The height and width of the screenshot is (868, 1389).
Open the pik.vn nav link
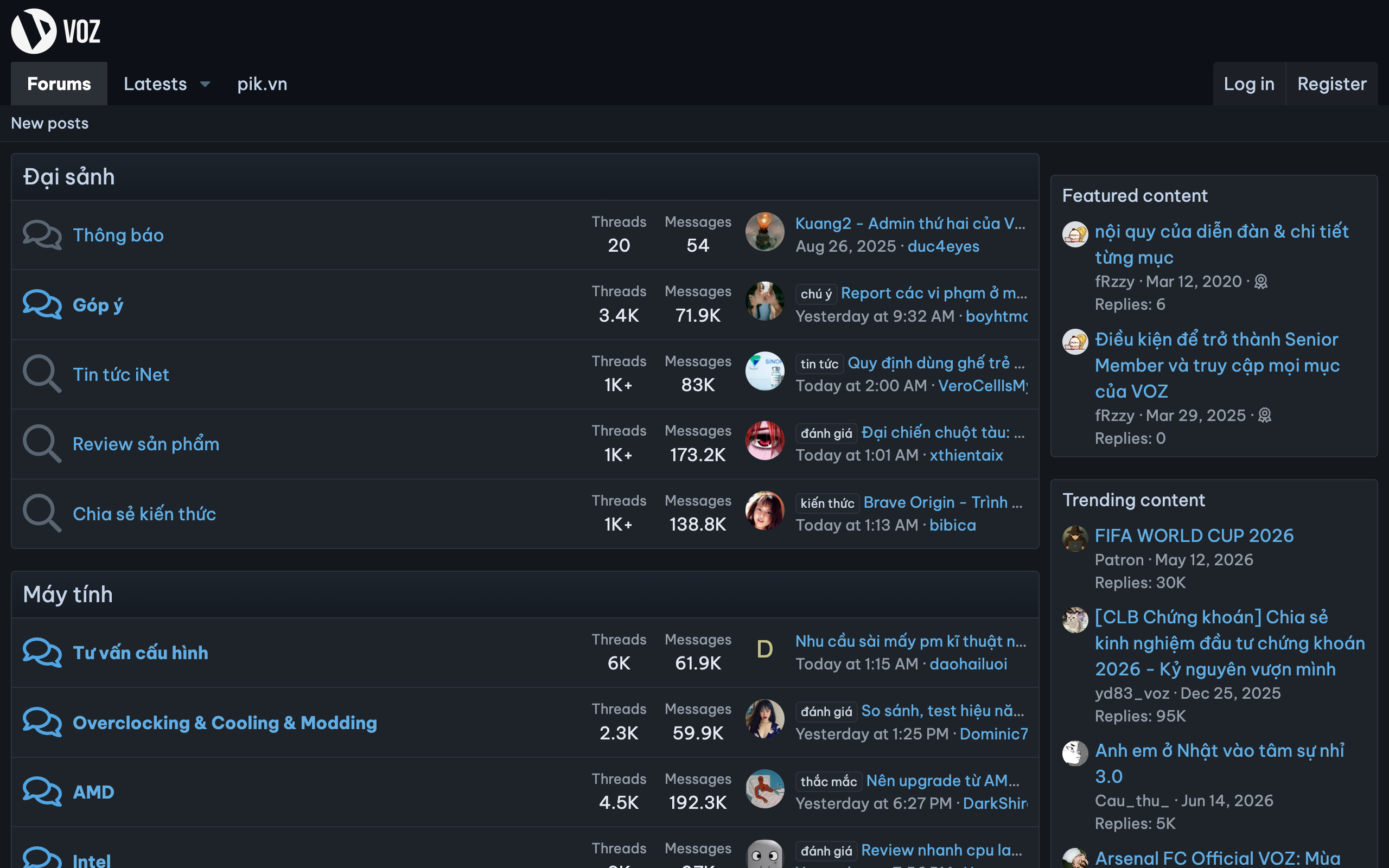pos(262,84)
